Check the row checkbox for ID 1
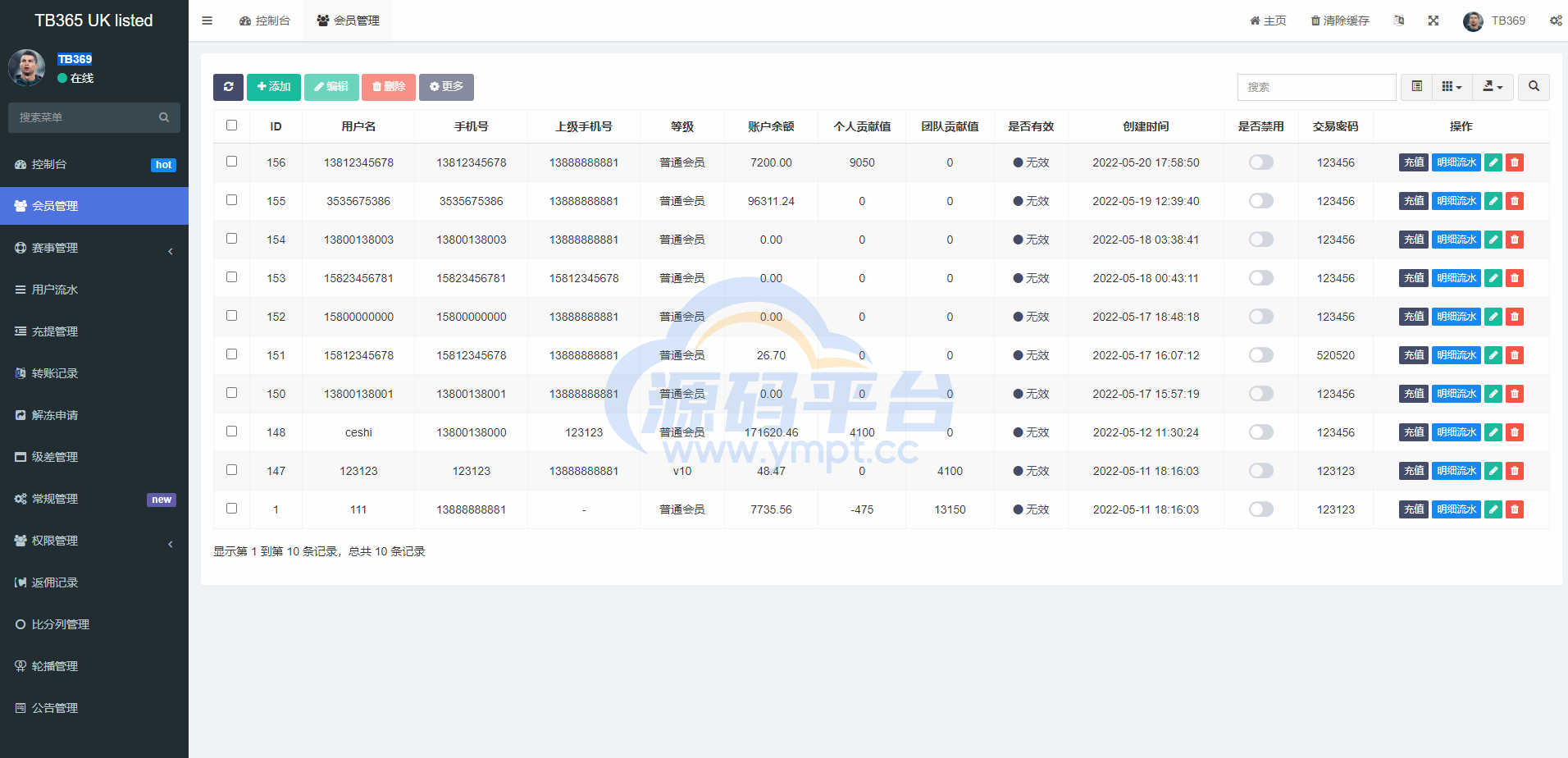The height and width of the screenshot is (758, 1568). point(231,509)
